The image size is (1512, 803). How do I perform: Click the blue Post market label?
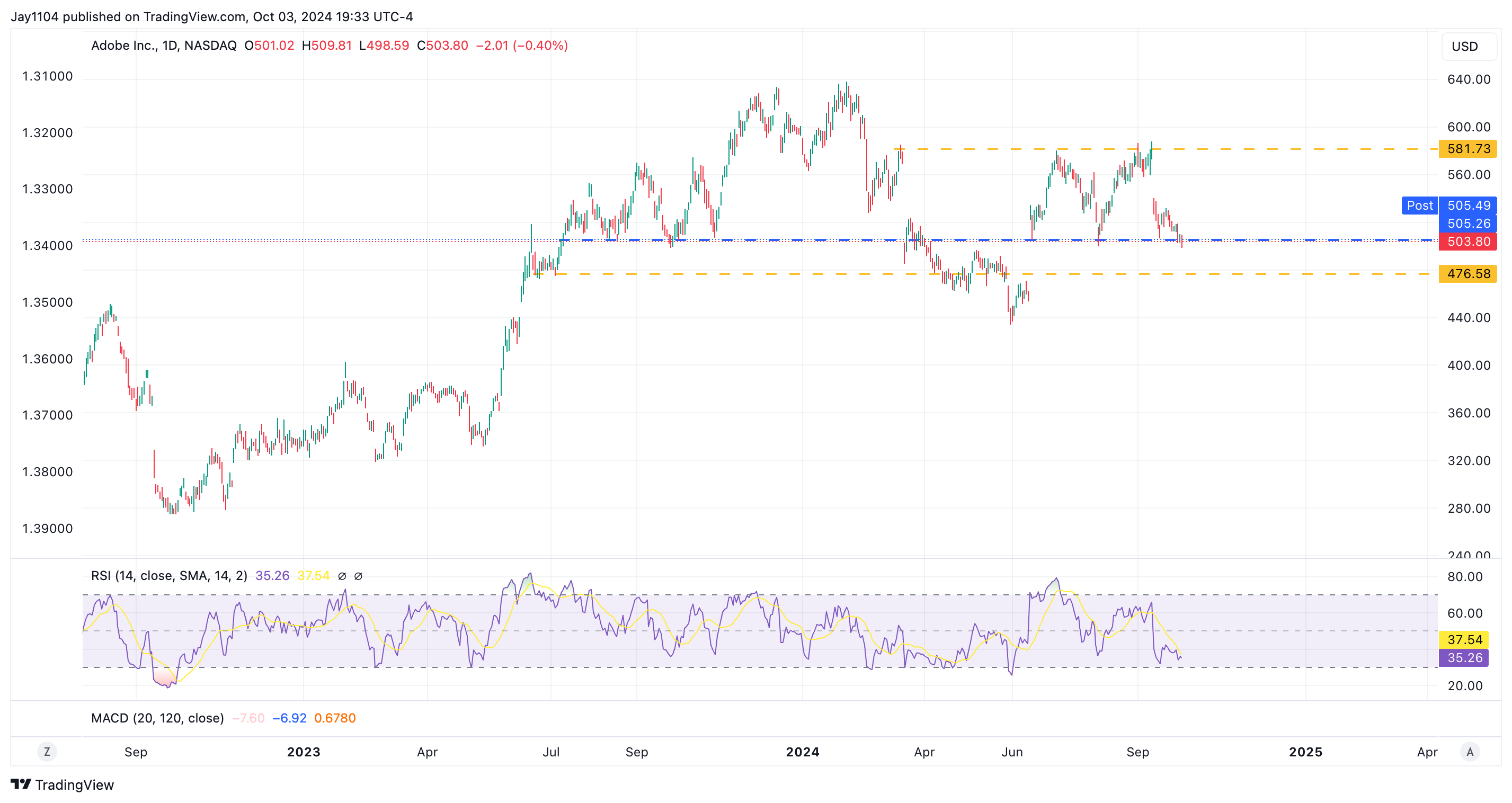pos(1419,206)
